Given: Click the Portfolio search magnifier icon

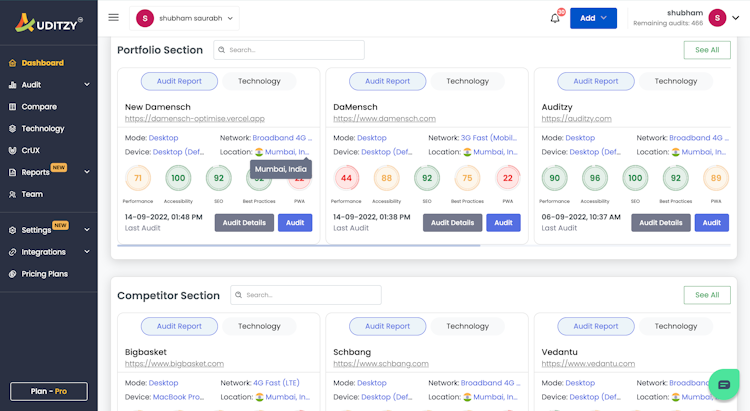Looking at the screenshot, I should pos(221,50).
